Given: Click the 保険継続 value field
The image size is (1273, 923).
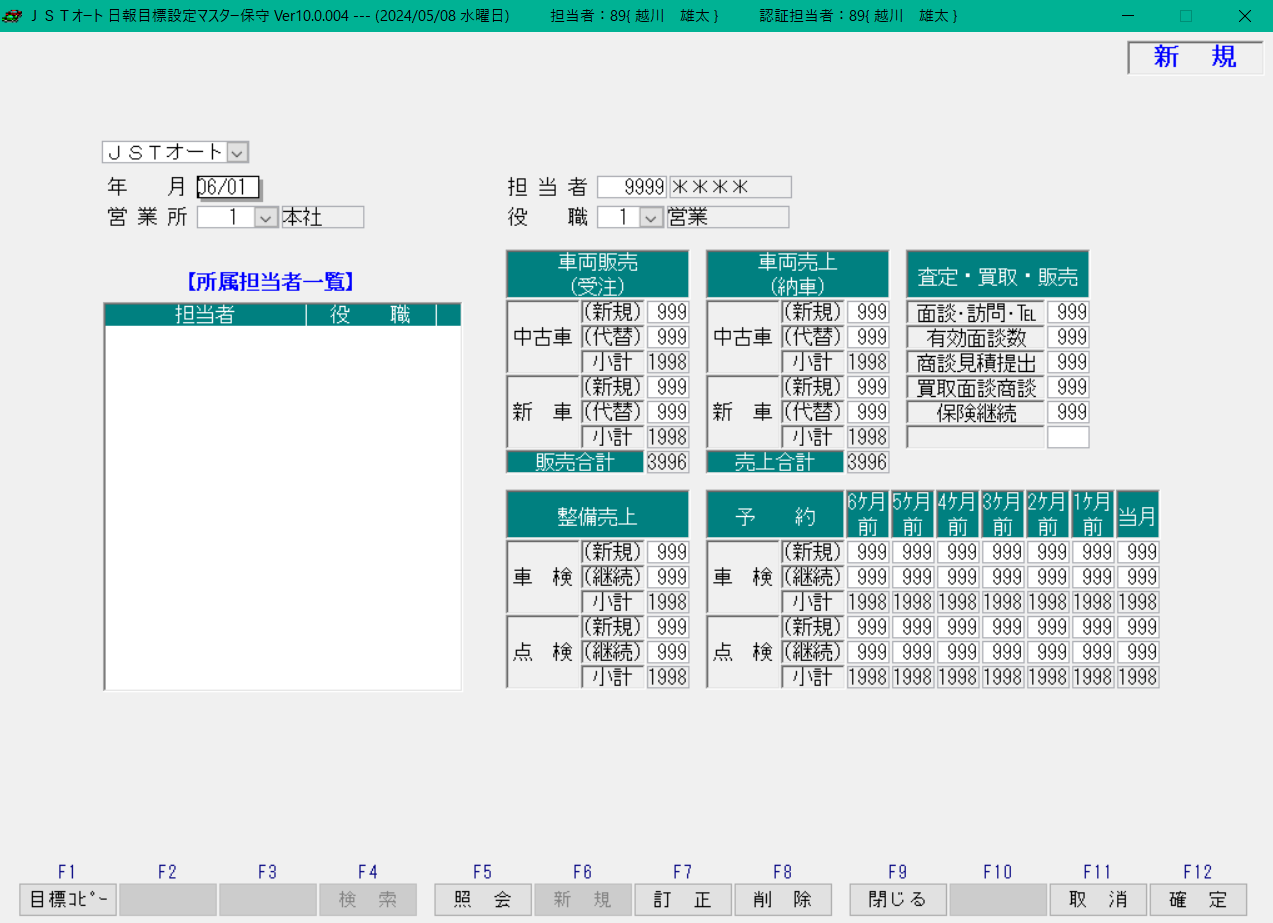Looking at the screenshot, I should click(x=1068, y=412).
